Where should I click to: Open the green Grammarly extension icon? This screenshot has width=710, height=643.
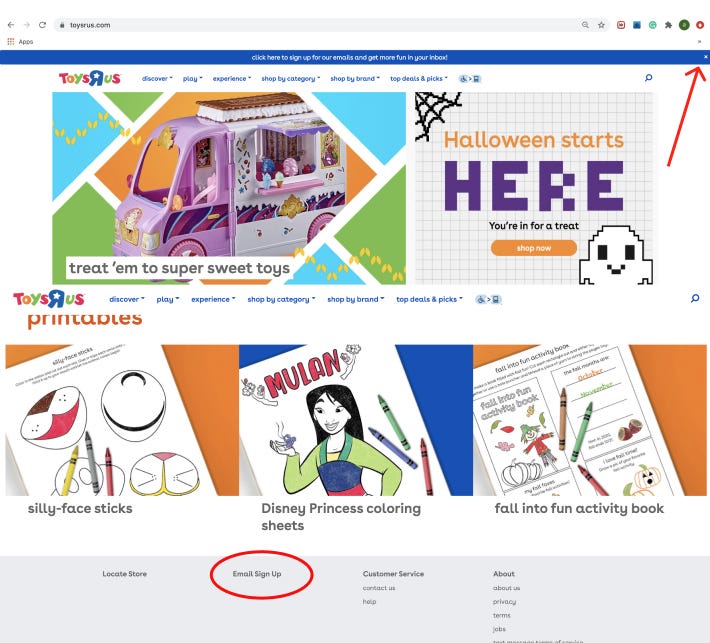(652, 25)
